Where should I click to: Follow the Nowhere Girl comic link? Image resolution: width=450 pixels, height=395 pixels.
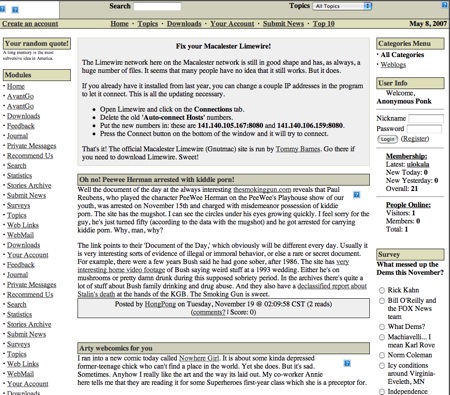click(x=199, y=358)
